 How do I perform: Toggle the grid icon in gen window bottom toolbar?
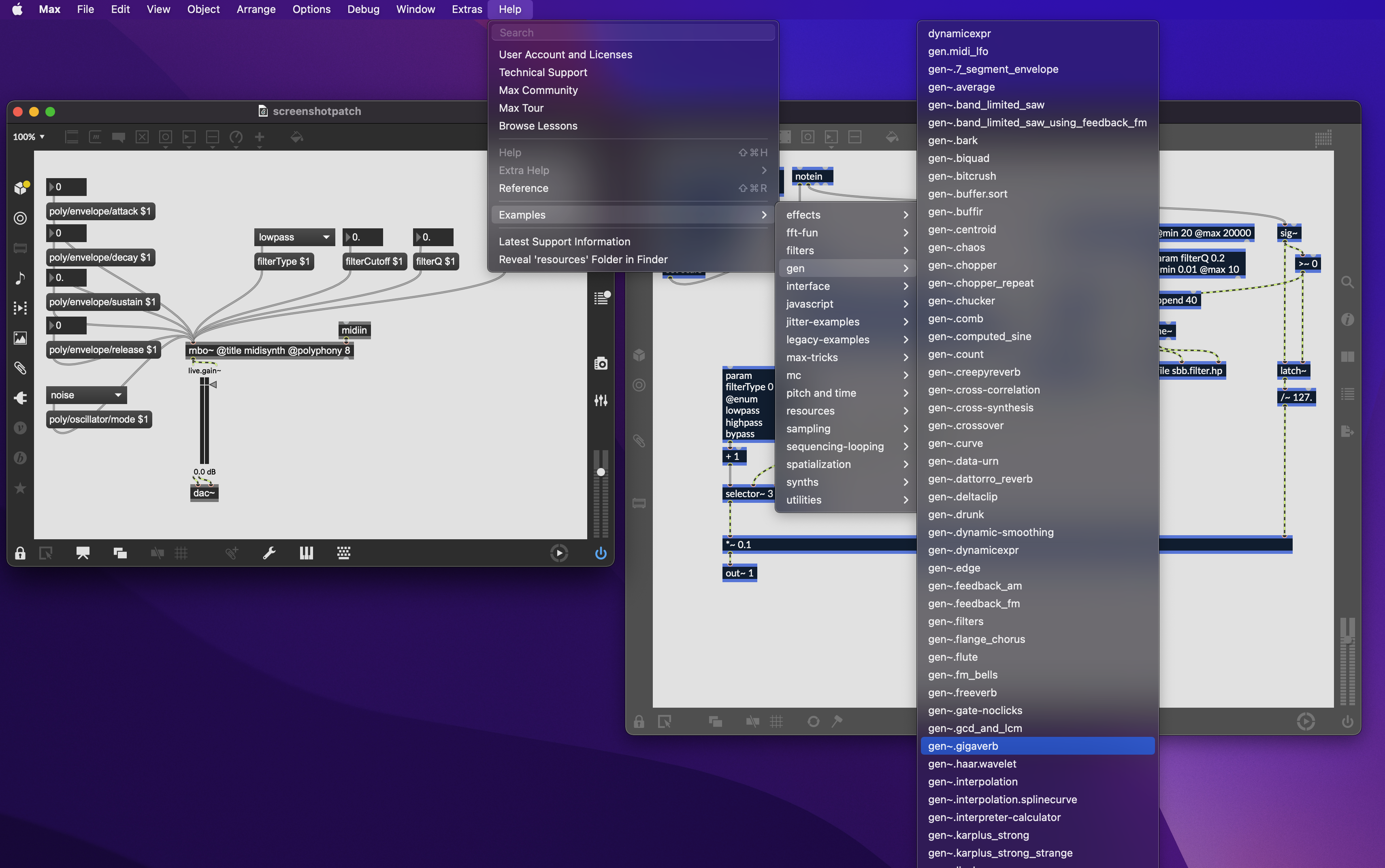tap(776, 721)
